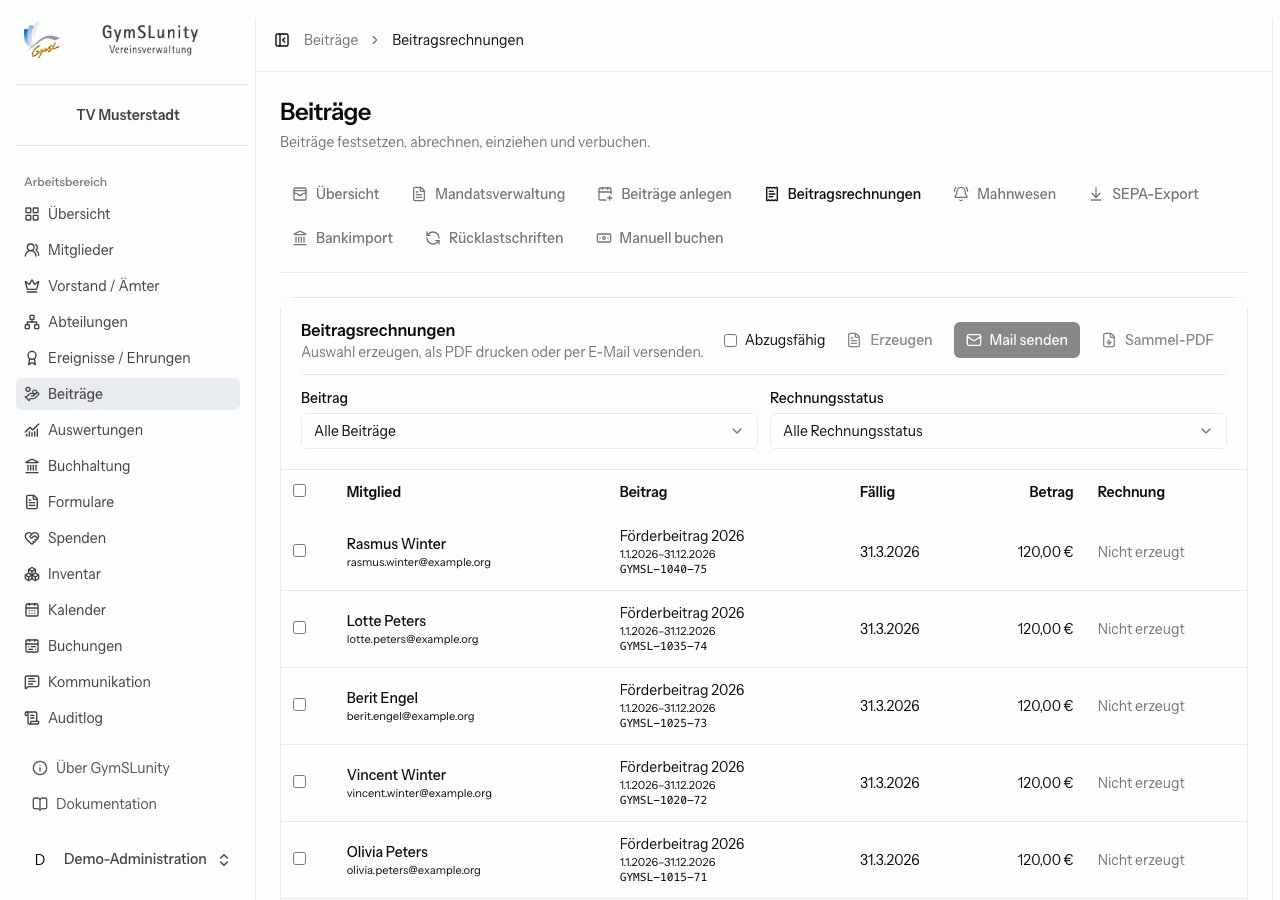
Task: Click the Über GymSLunity info icon
Action: (x=40, y=768)
